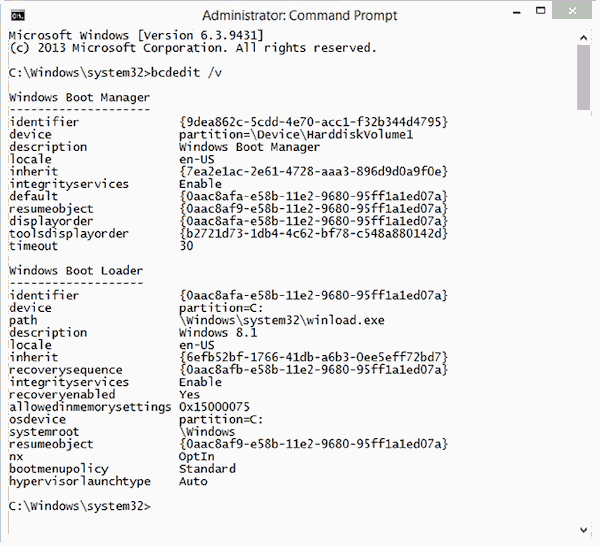Screen dimensions: 600x546
Task: Click the description value Windows 8.1
Action: click(x=213, y=333)
